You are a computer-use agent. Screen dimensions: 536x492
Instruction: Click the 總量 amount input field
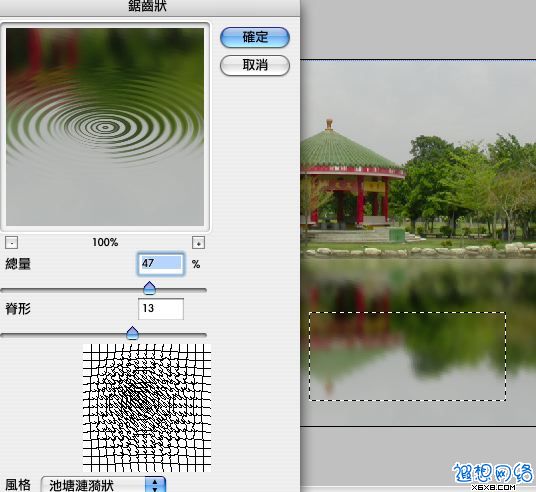pos(161,264)
